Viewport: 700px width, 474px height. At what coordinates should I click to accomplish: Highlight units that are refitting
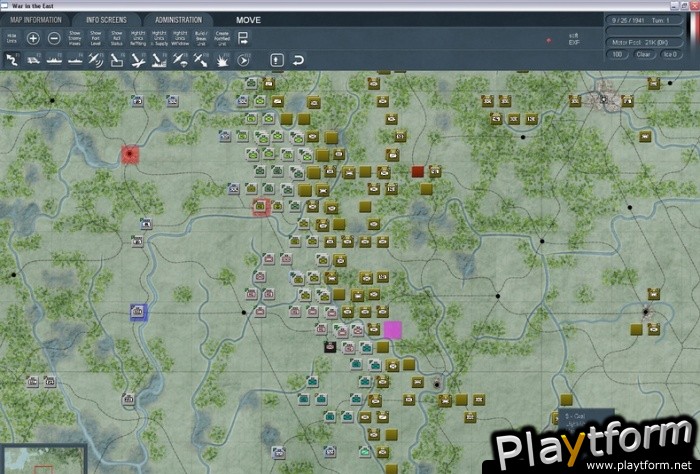[138, 38]
